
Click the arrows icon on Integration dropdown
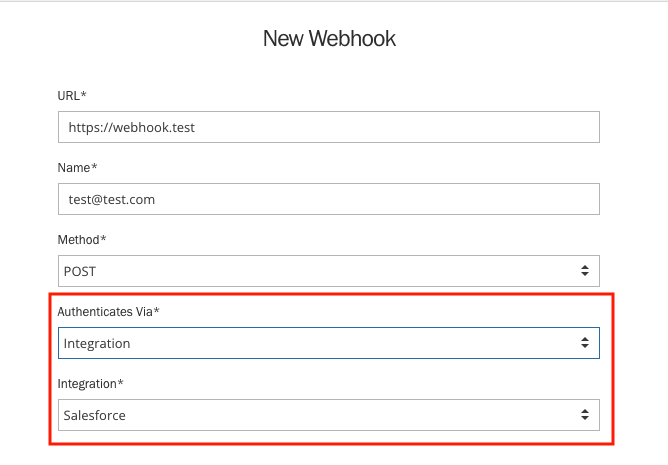coord(585,415)
